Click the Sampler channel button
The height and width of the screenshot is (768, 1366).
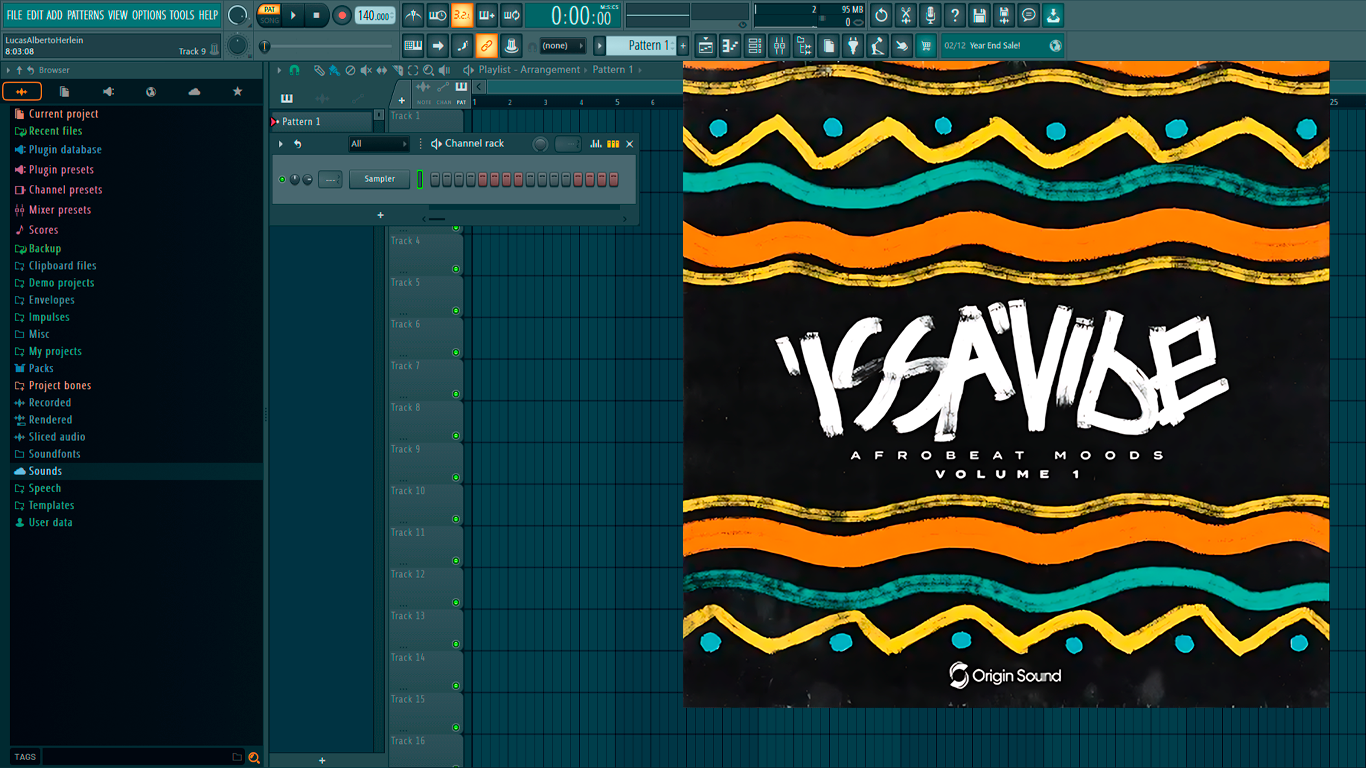[379, 179]
